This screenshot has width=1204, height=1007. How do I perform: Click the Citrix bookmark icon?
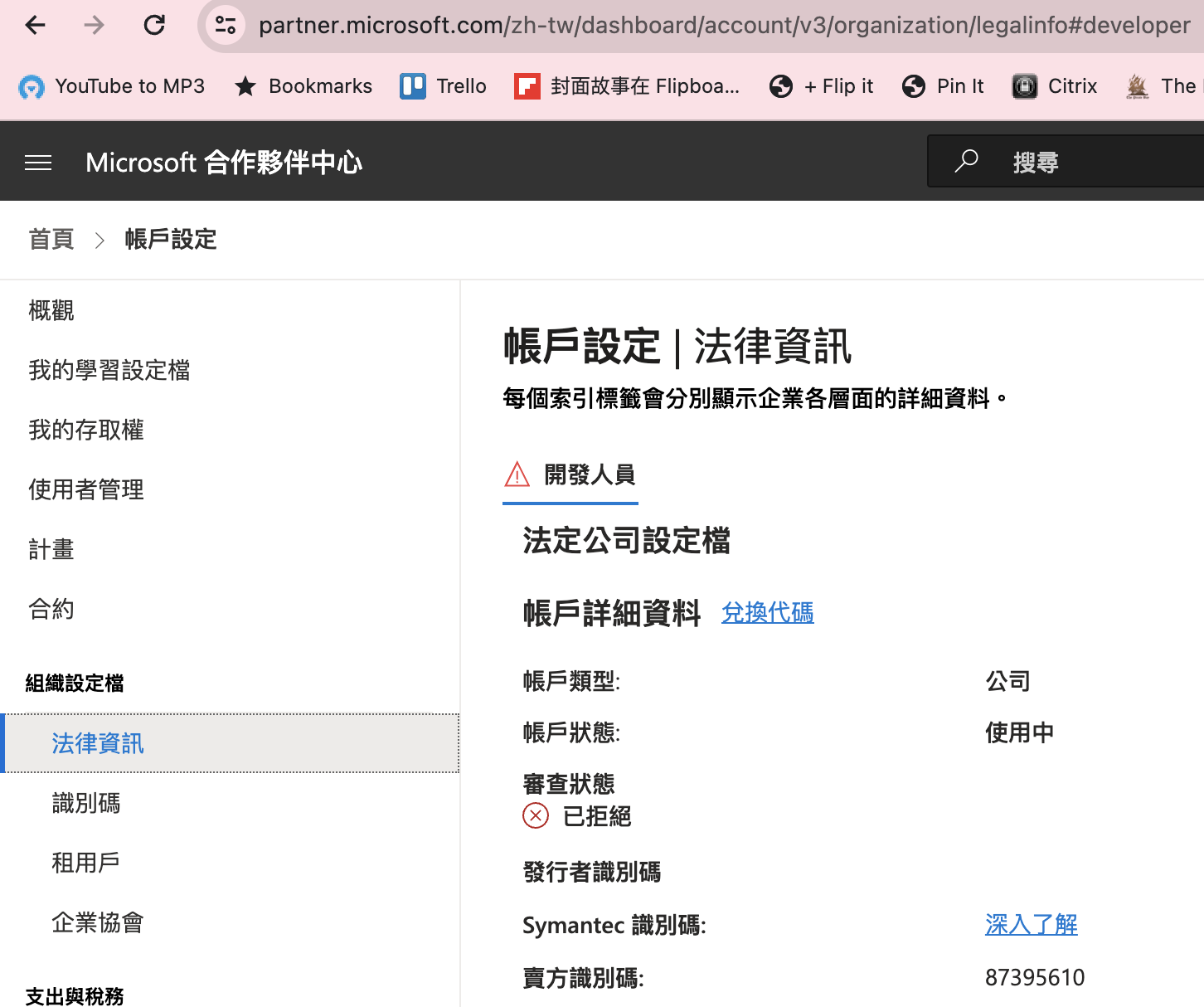pyautogui.click(x=1025, y=86)
